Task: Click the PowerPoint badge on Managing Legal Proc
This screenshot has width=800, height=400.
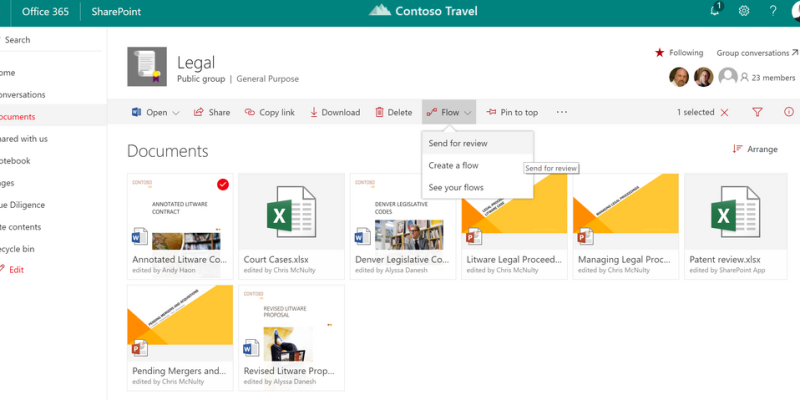Action: tap(585, 237)
